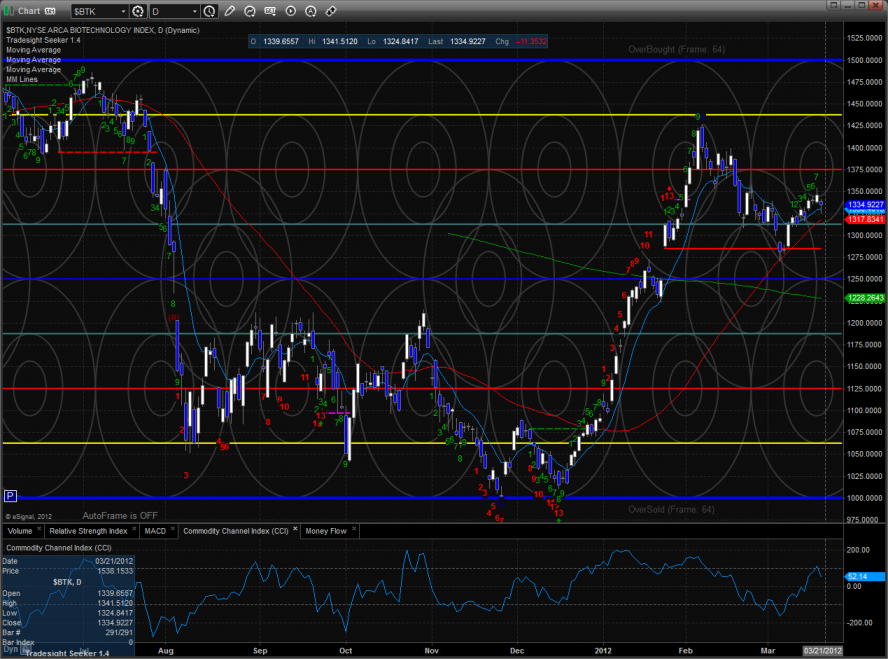
Task: Click the circled A toolbar icon
Action: coord(311,11)
